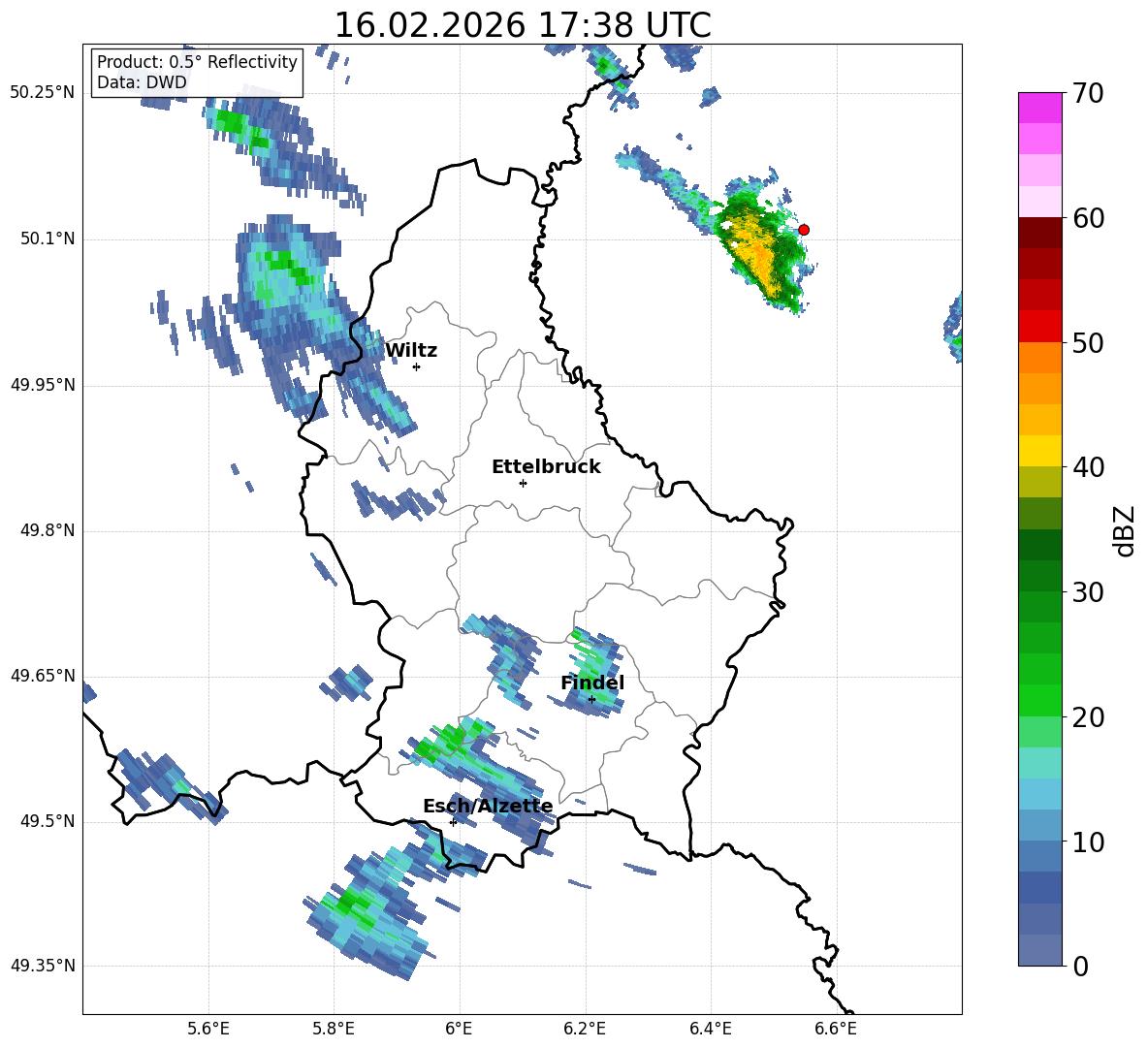
Task: Click the dBZ colorbar axis label
Action: [1124, 530]
